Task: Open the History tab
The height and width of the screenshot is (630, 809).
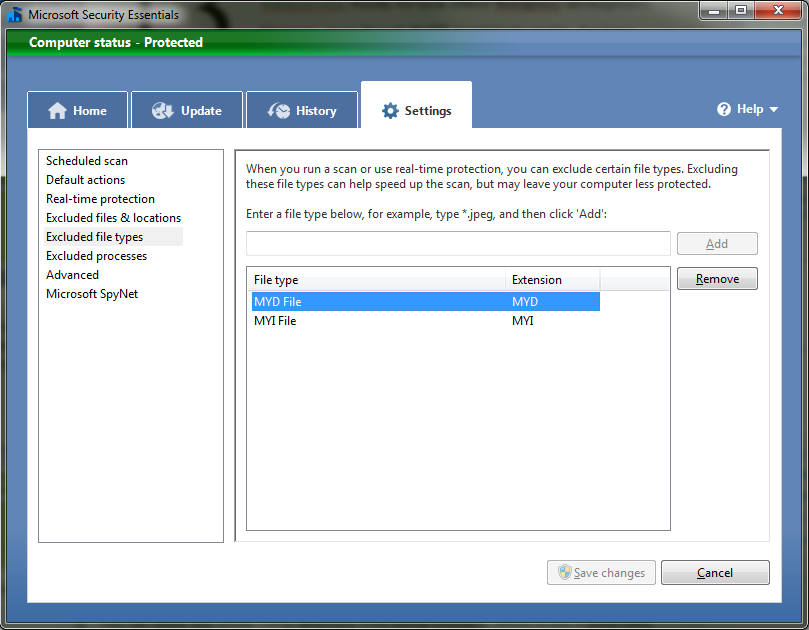Action: 302,110
